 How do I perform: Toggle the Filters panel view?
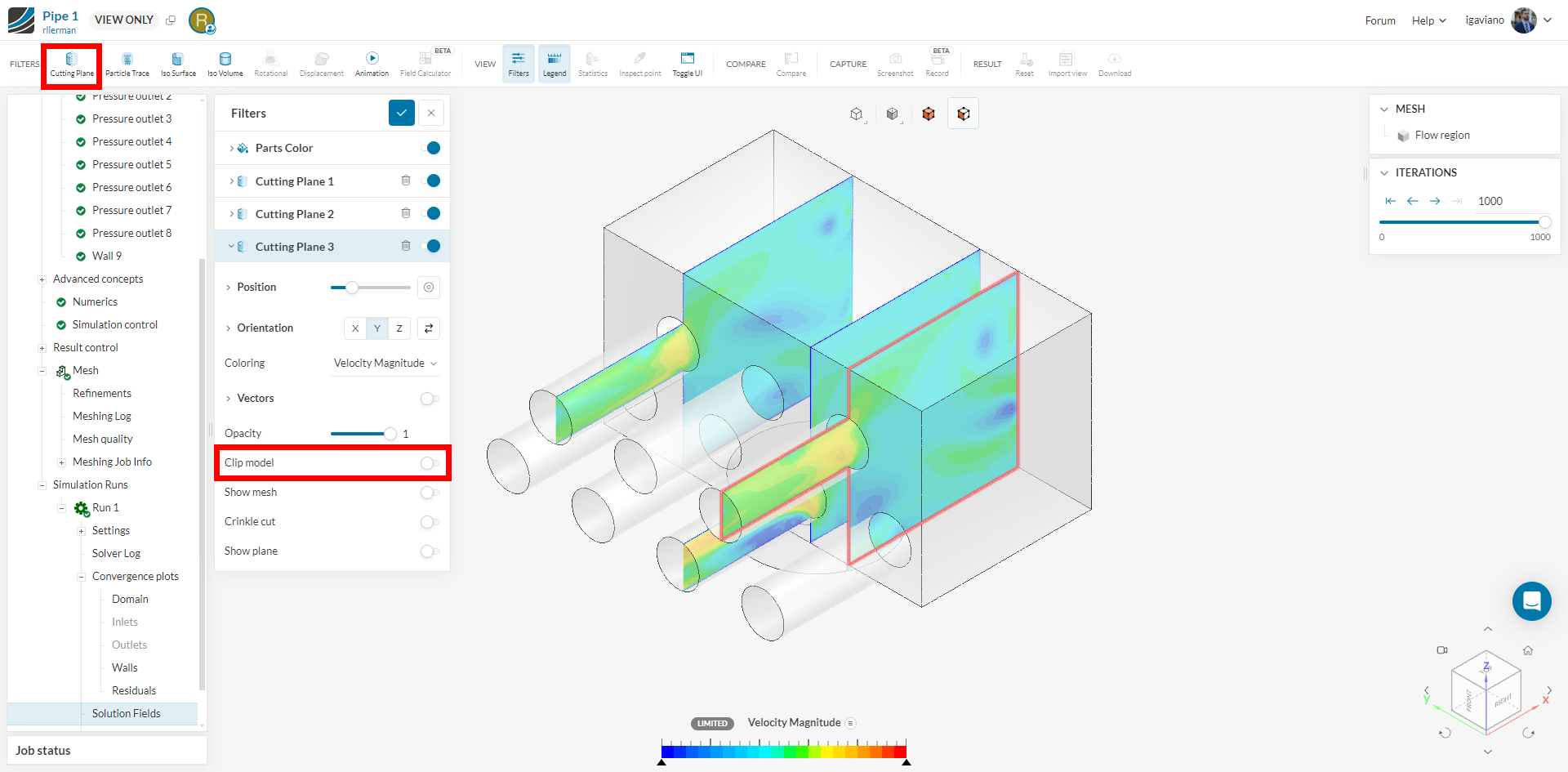(519, 64)
